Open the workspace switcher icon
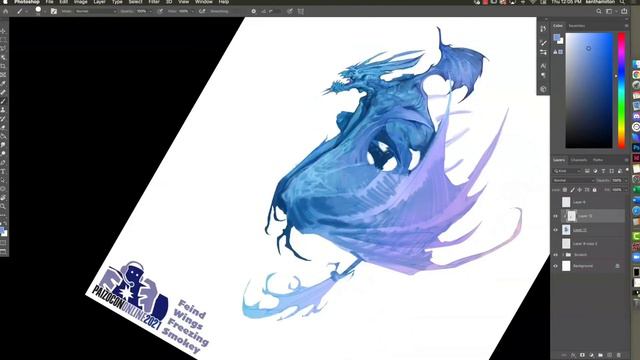Image resolution: width=640 pixels, height=360 pixels. (609, 11)
